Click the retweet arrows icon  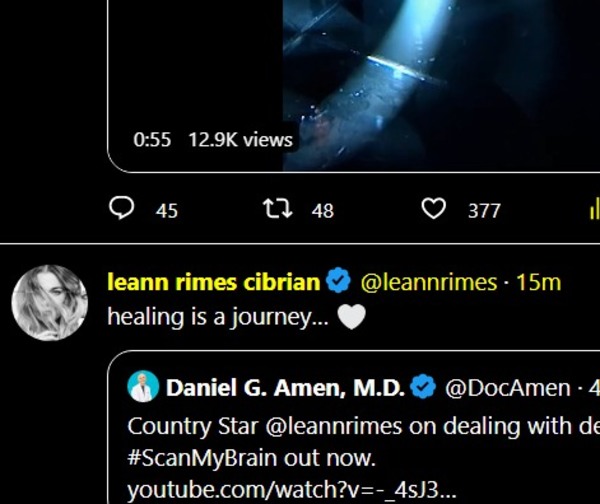point(275,209)
